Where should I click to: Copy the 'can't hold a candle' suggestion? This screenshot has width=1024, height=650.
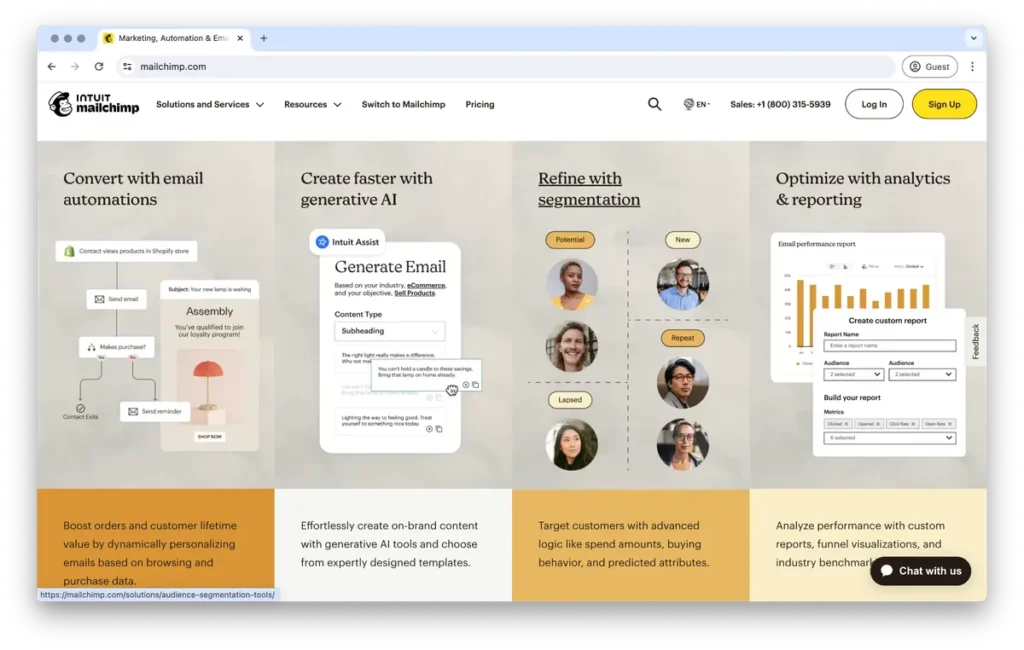pos(475,385)
